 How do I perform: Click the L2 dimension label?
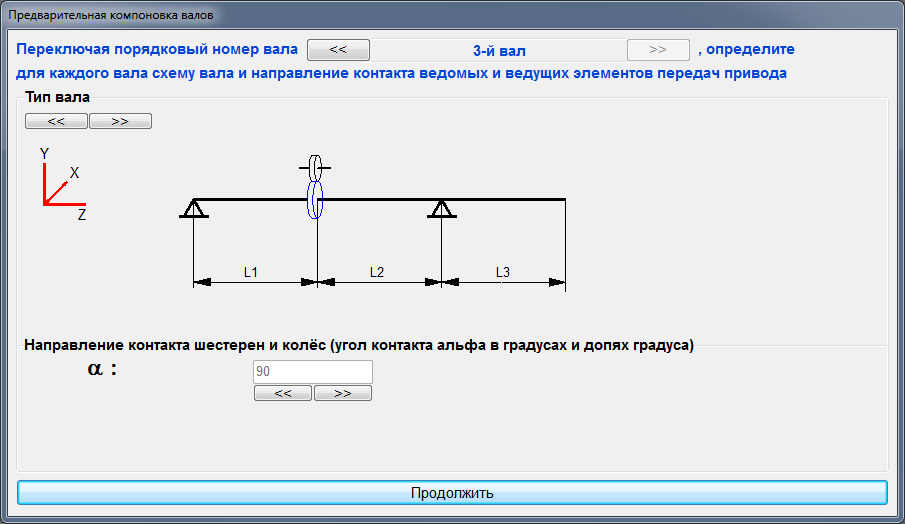tap(377, 272)
